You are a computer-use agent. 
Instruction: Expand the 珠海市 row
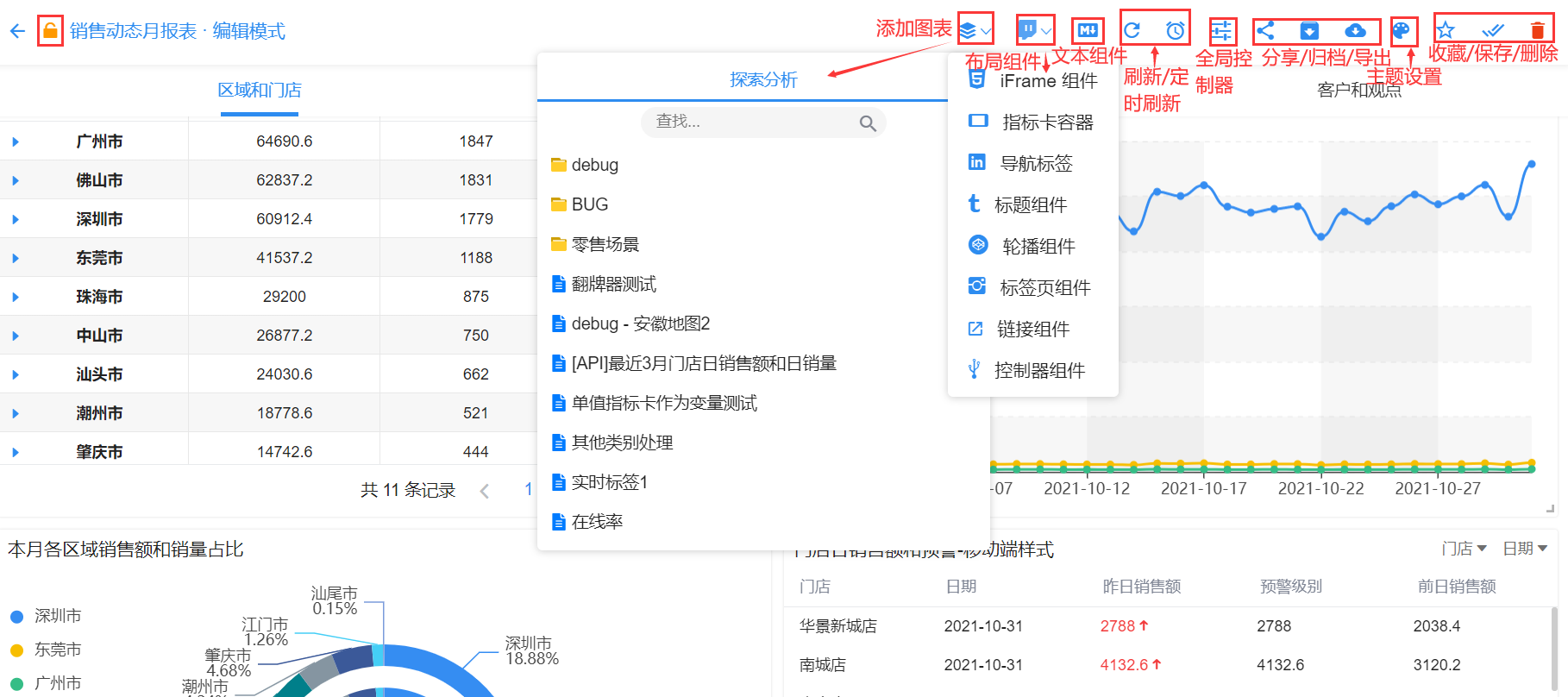tap(16, 297)
